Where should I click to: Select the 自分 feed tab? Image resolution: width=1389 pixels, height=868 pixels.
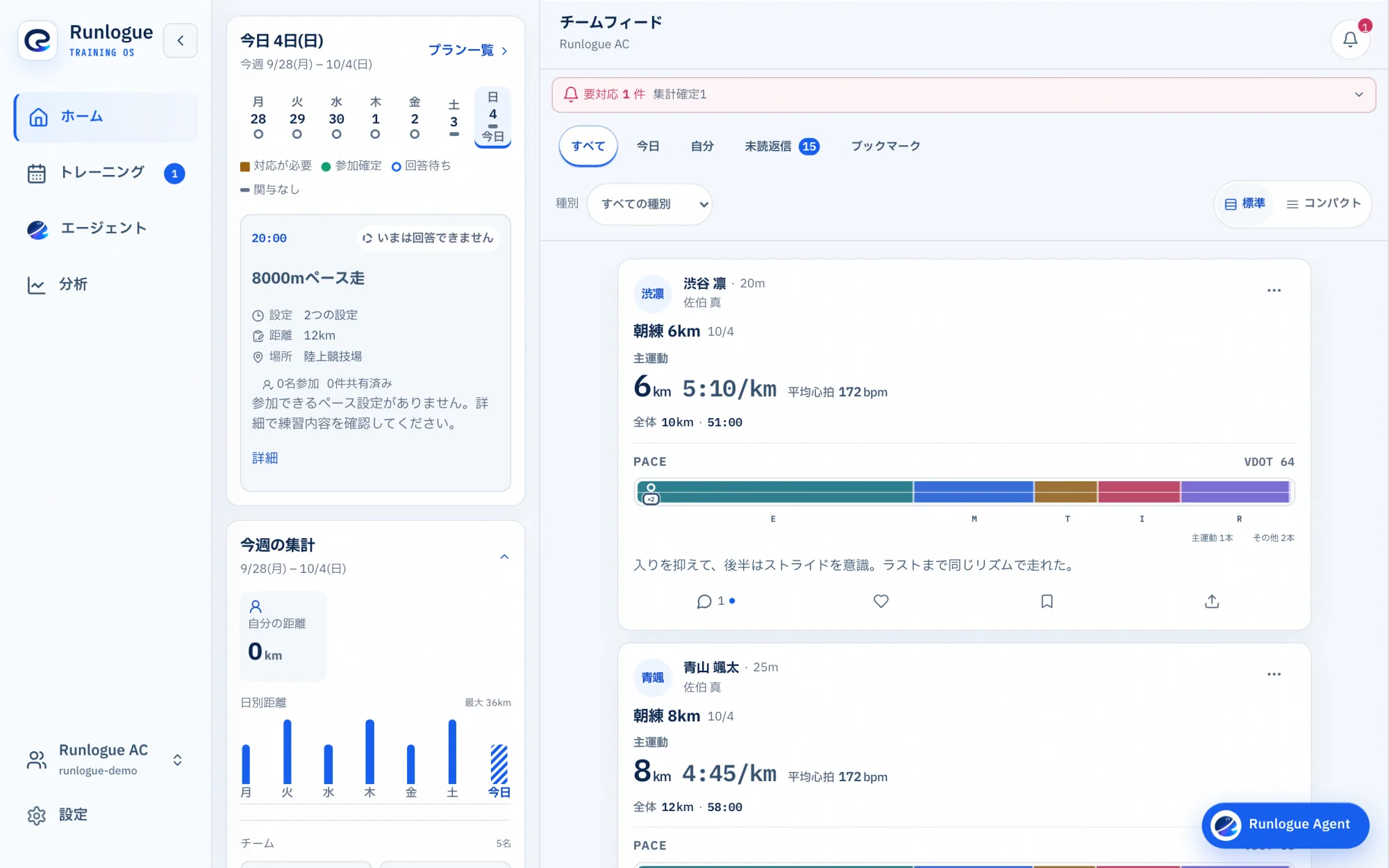click(x=702, y=147)
